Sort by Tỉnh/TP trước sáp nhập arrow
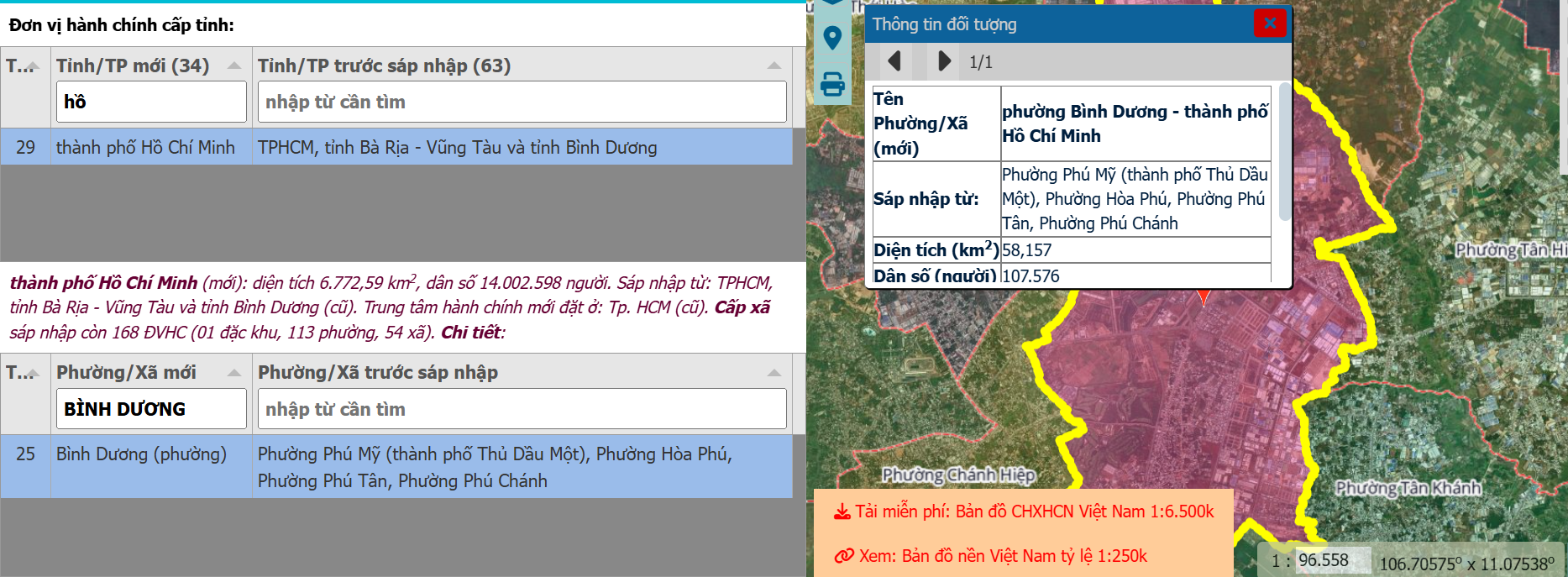Viewport: 1568px width, 577px height. point(774,66)
